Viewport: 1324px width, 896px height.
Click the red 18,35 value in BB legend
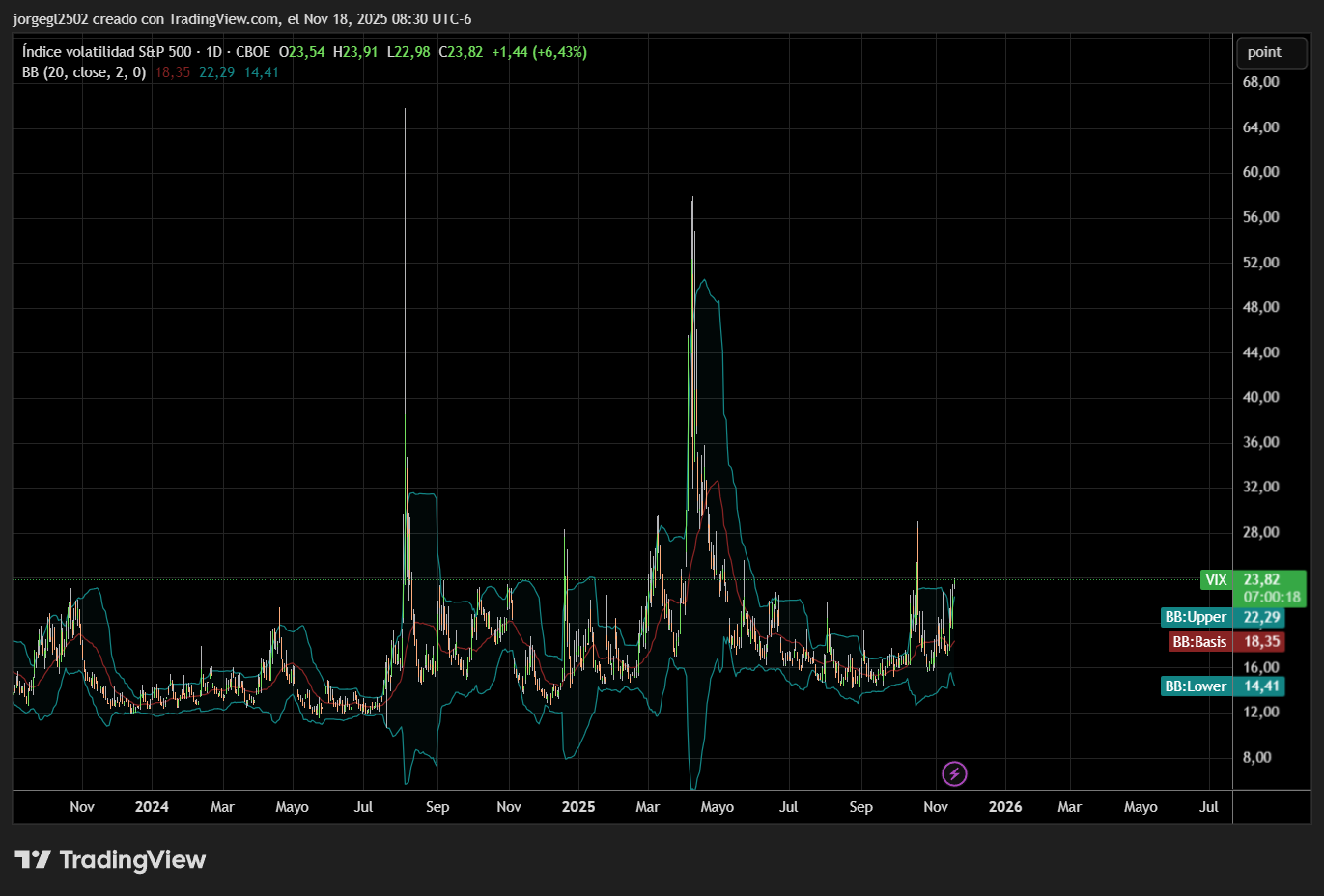[x=173, y=72]
